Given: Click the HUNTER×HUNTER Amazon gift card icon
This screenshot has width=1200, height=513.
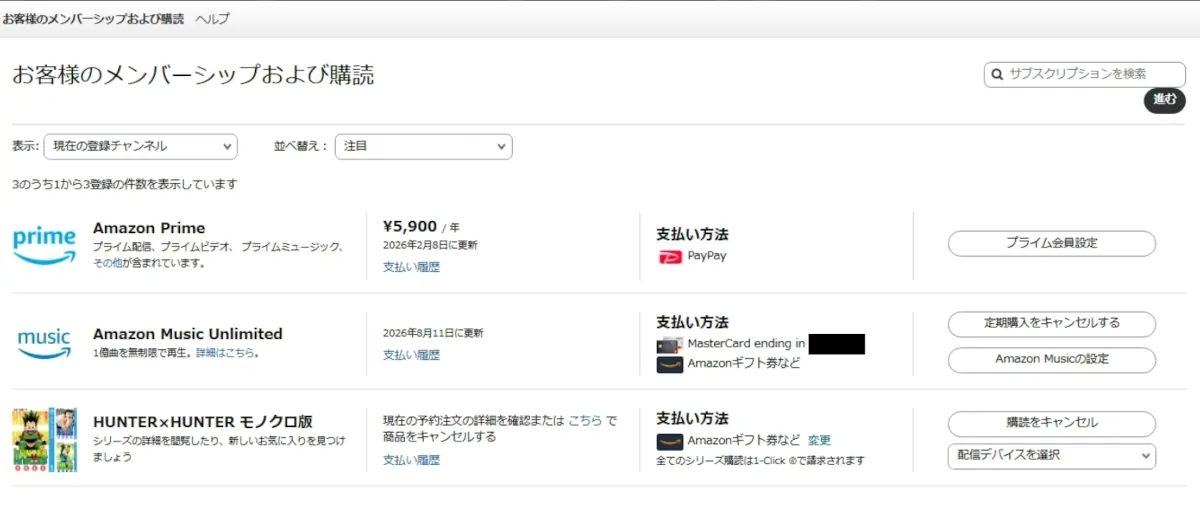Looking at the screenshot, I should [670, 440].
